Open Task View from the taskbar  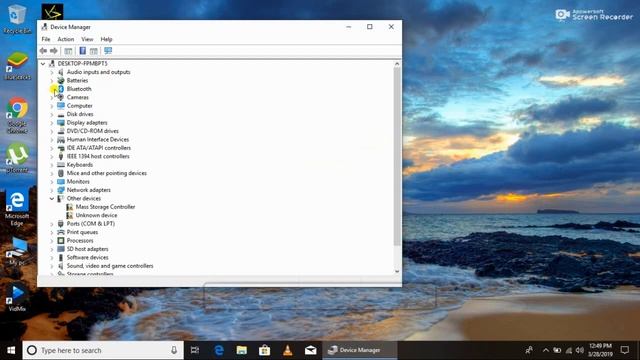(195, 350)
